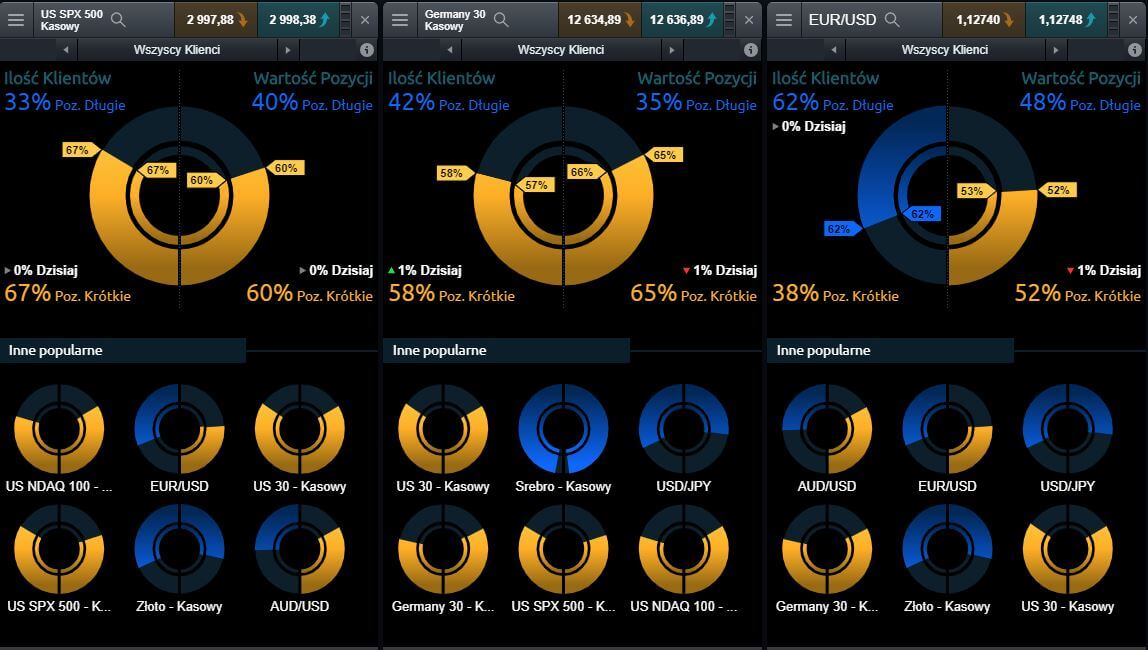Go to previous client group in EUR/USD panel
Viewport: 1148px width, 650px height.
(x=833, y=49)
